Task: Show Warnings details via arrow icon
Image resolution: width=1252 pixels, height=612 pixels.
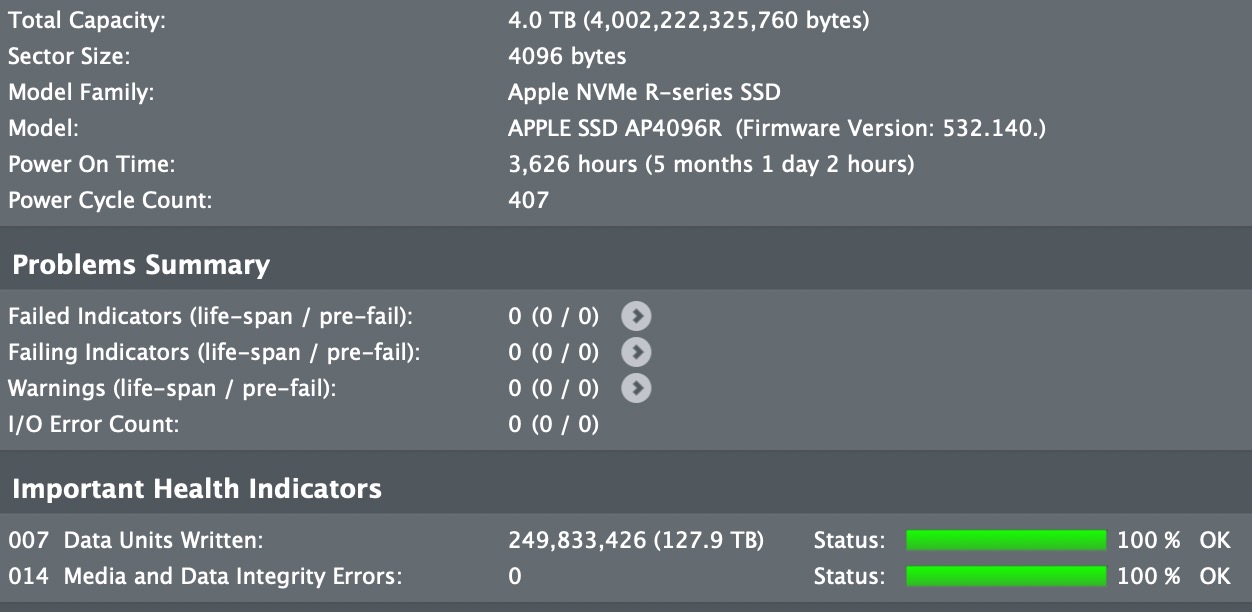Action: click(636, 388)
